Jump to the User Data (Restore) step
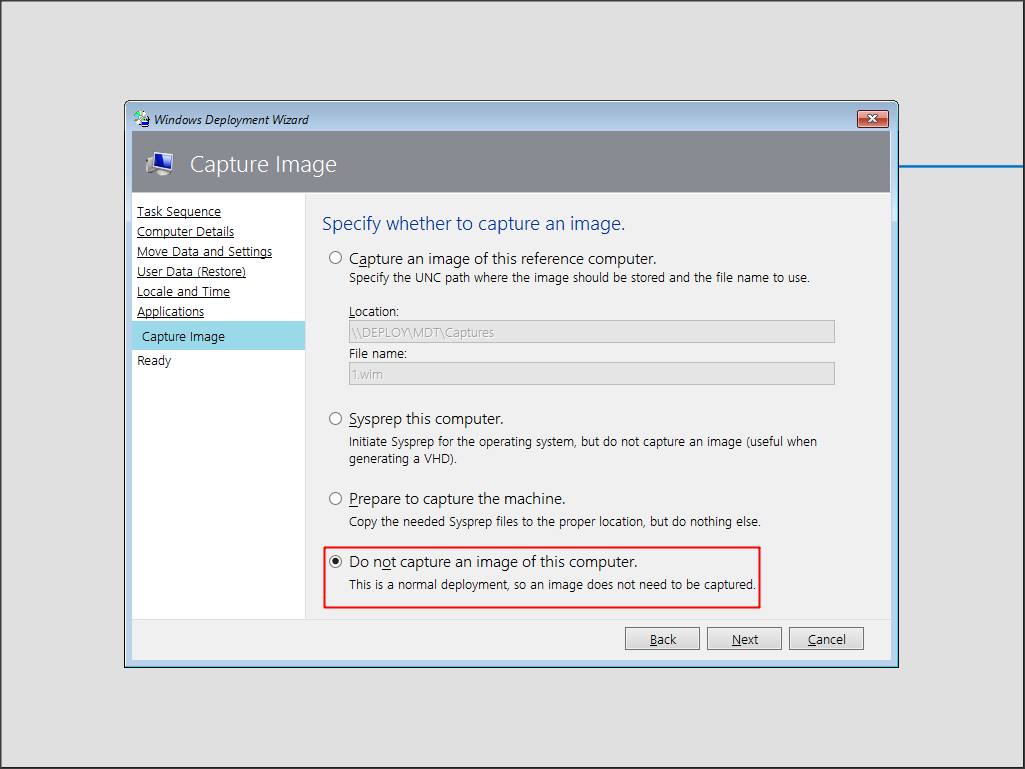This screenshot has height=769, width=1025. click(191, 272)
